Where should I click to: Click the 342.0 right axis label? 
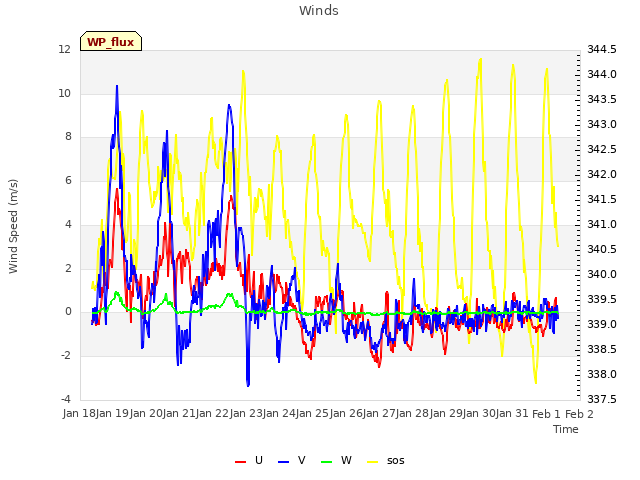(x=602, y=174)
